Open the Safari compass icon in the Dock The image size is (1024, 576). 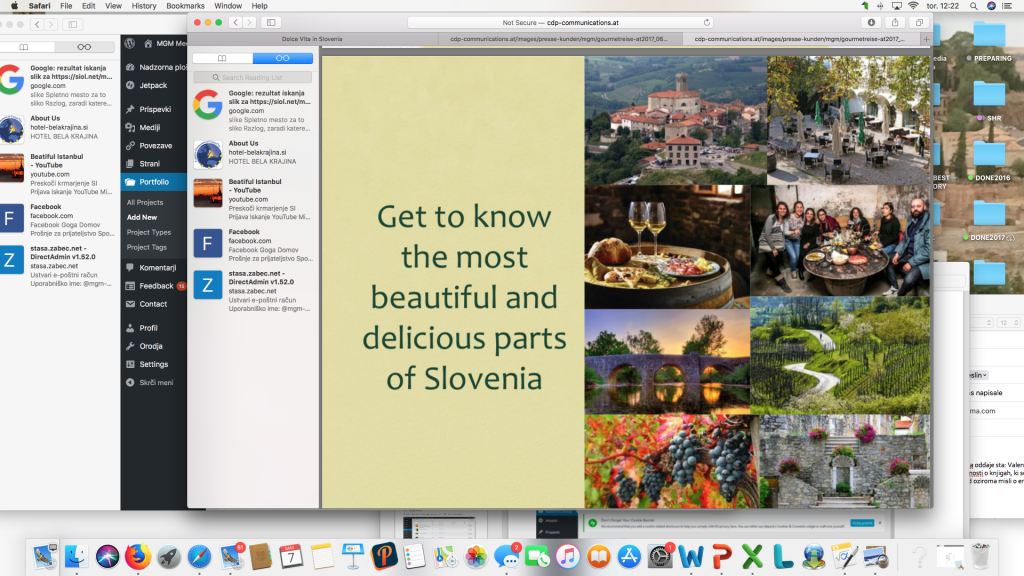click(199, 556)
